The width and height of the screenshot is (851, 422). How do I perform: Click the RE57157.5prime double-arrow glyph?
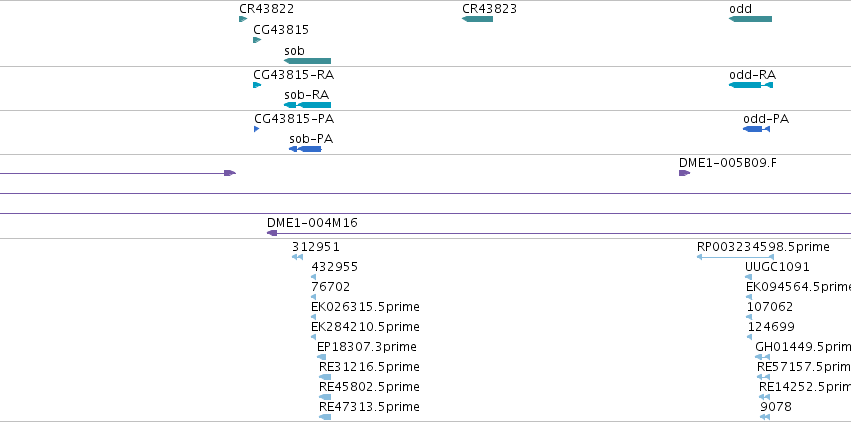[x=764, y=377]
